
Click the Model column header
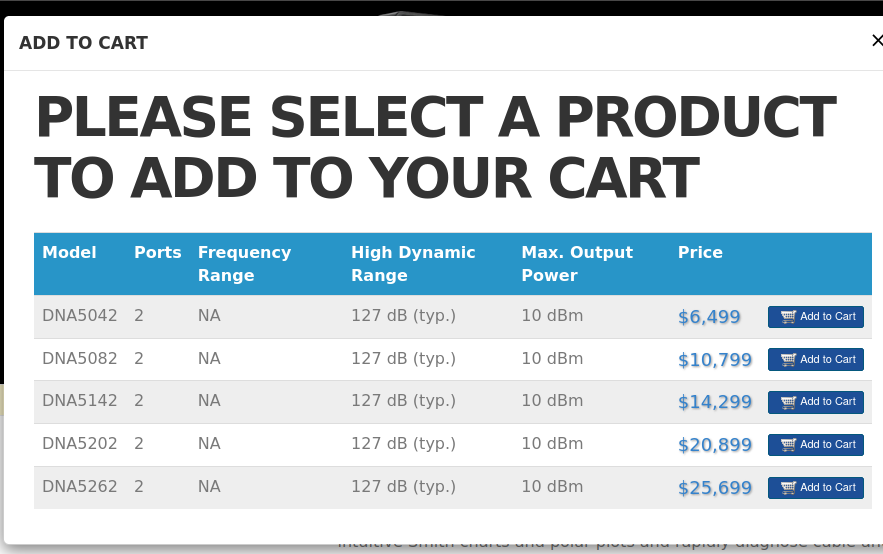coord(69,253)
